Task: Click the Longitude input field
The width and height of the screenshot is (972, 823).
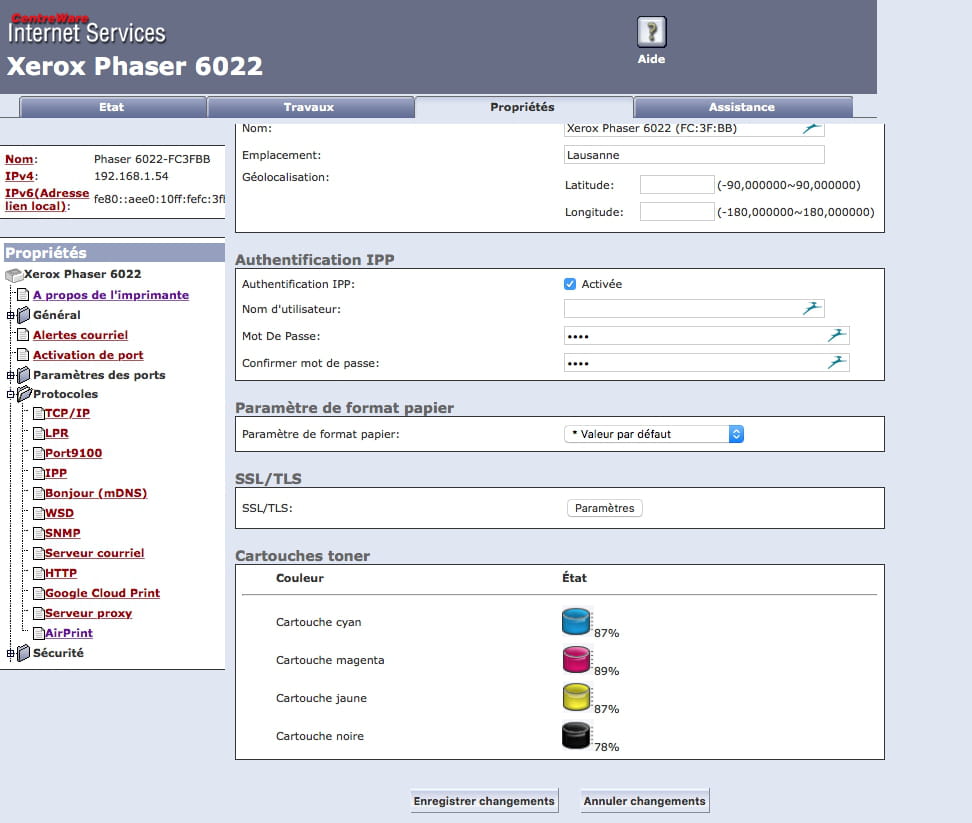Action: (x=677, y=212)
